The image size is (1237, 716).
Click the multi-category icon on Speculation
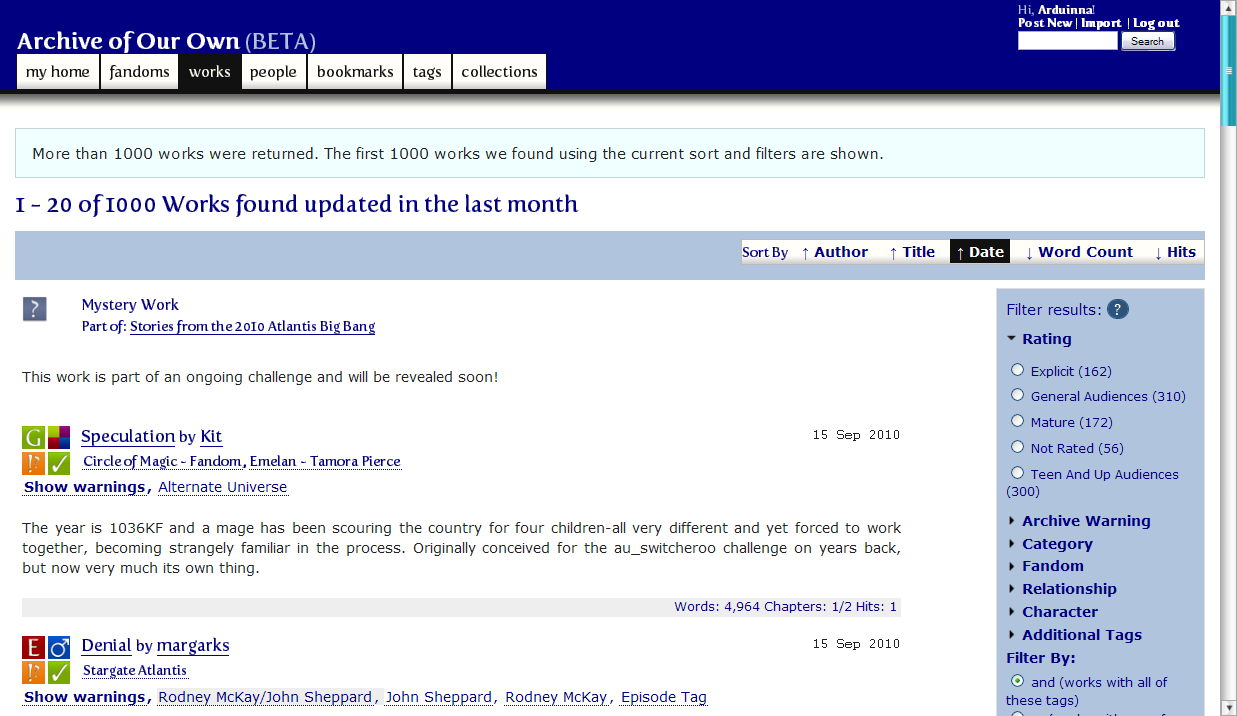[59, 437]
